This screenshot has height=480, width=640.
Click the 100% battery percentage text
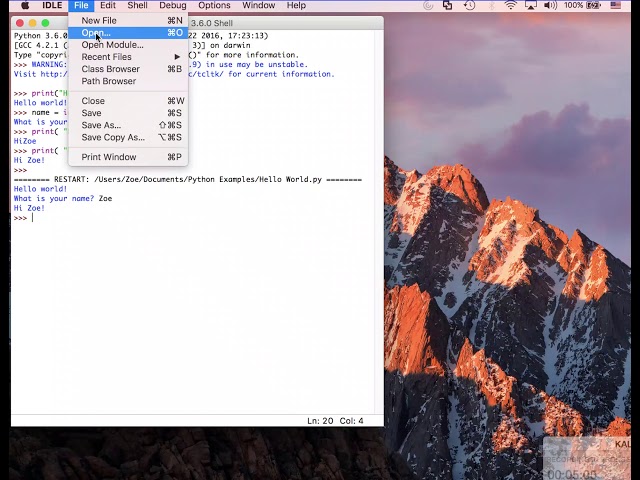pos(573,5)
